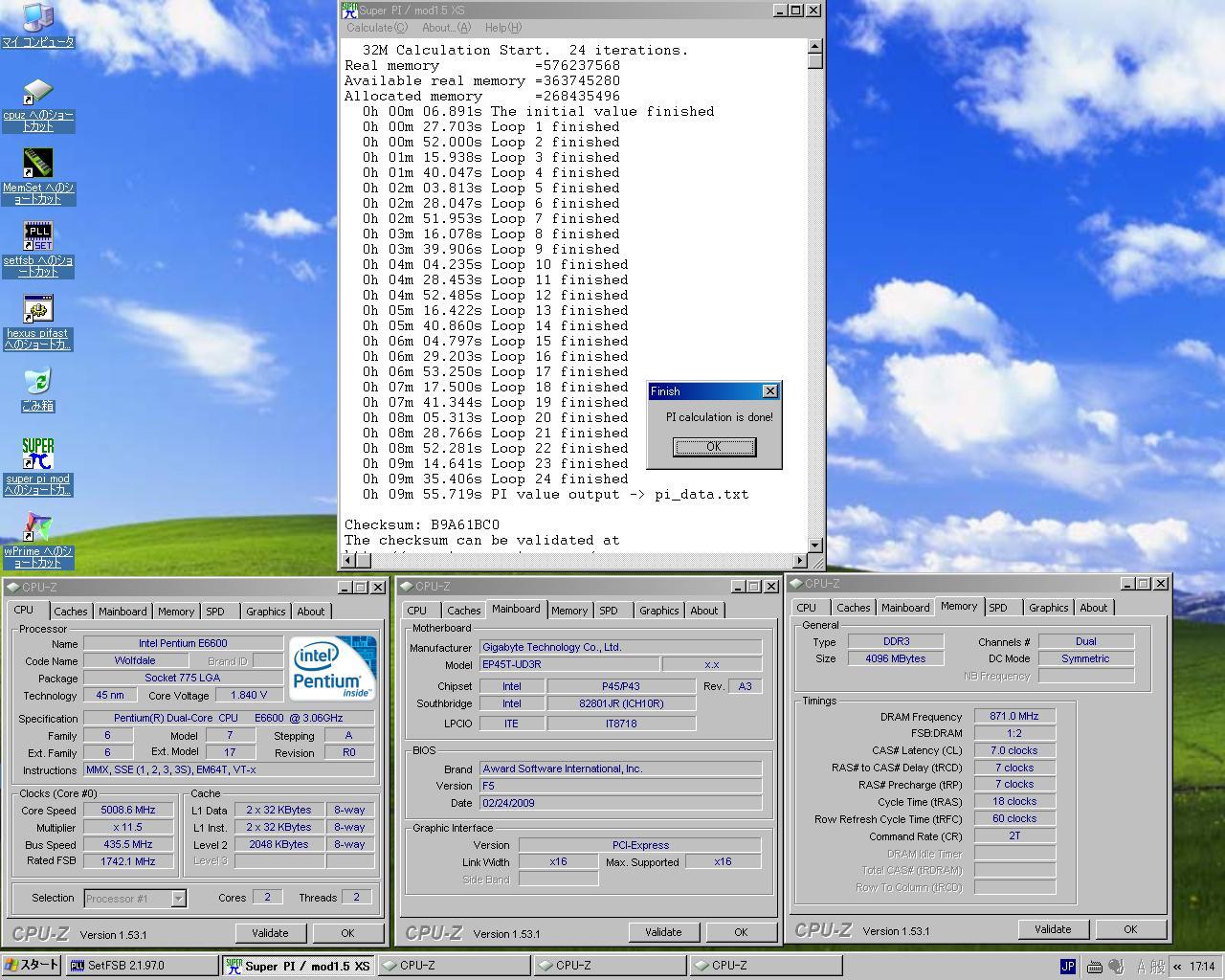Open Caches tab in left CPU-Z window
This screenshot has width=1225, height=980.
[x=70, y=612]
